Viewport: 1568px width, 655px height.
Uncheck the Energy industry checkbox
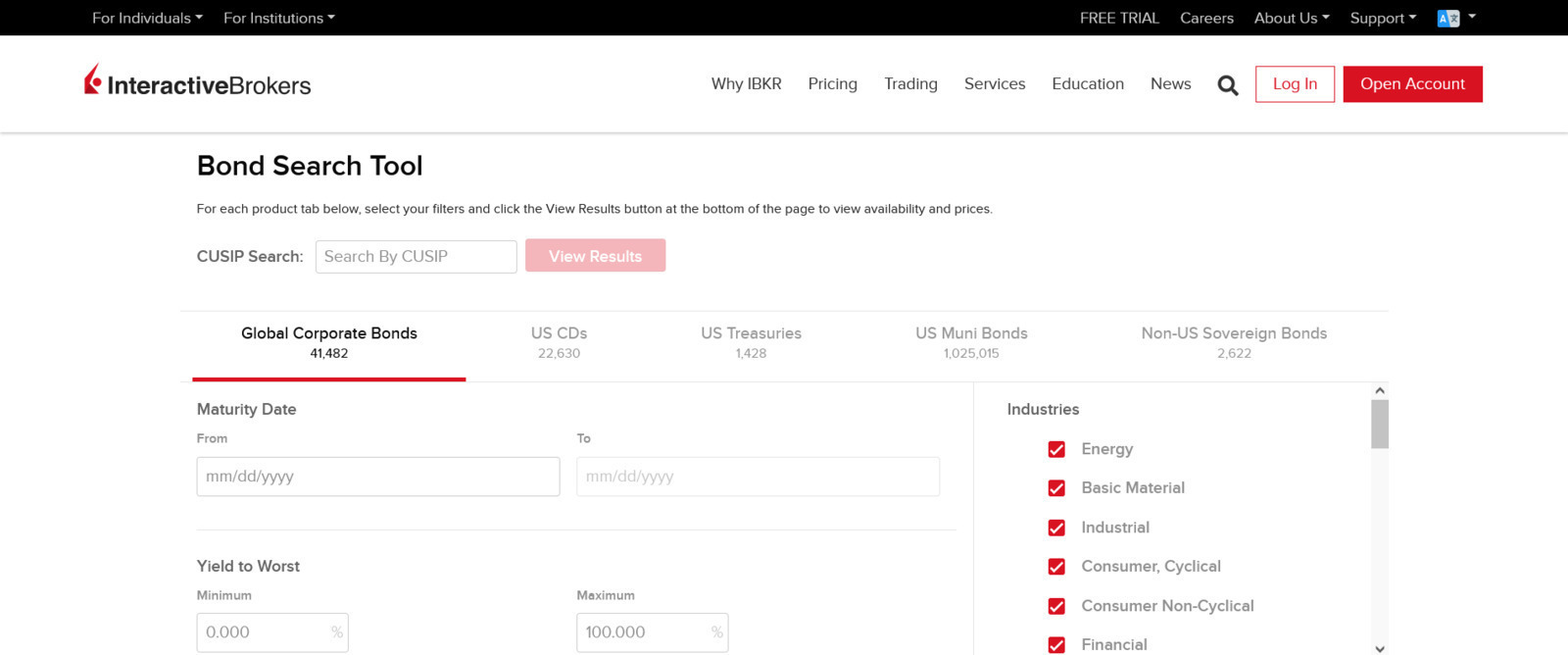[1056, 449]
